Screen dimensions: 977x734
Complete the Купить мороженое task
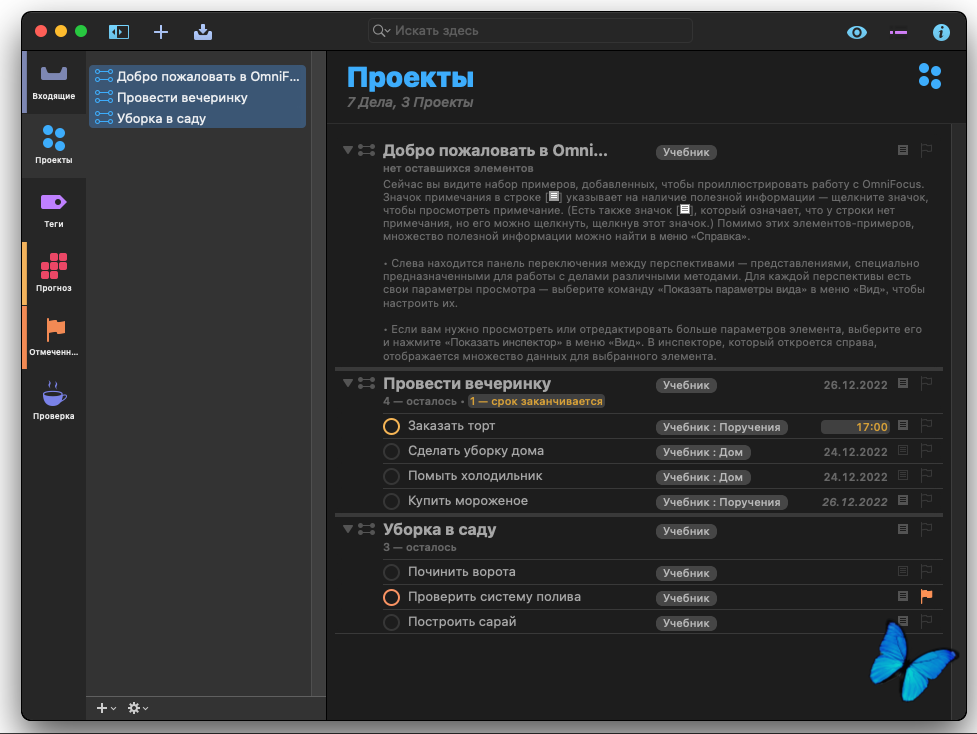pyautogui.click(x=391, y=501)
